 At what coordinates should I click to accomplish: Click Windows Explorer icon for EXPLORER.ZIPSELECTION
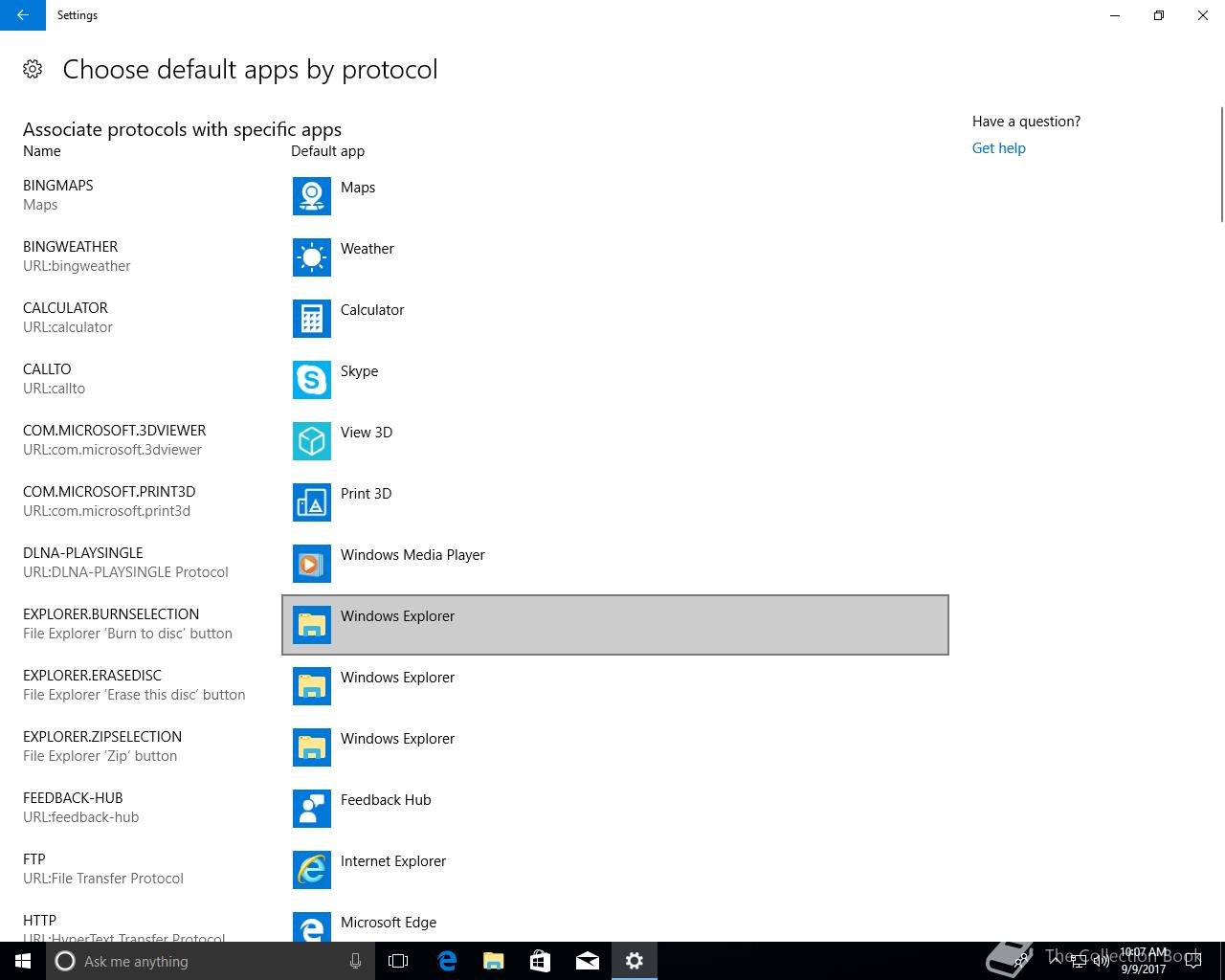(x=312, y=747)
